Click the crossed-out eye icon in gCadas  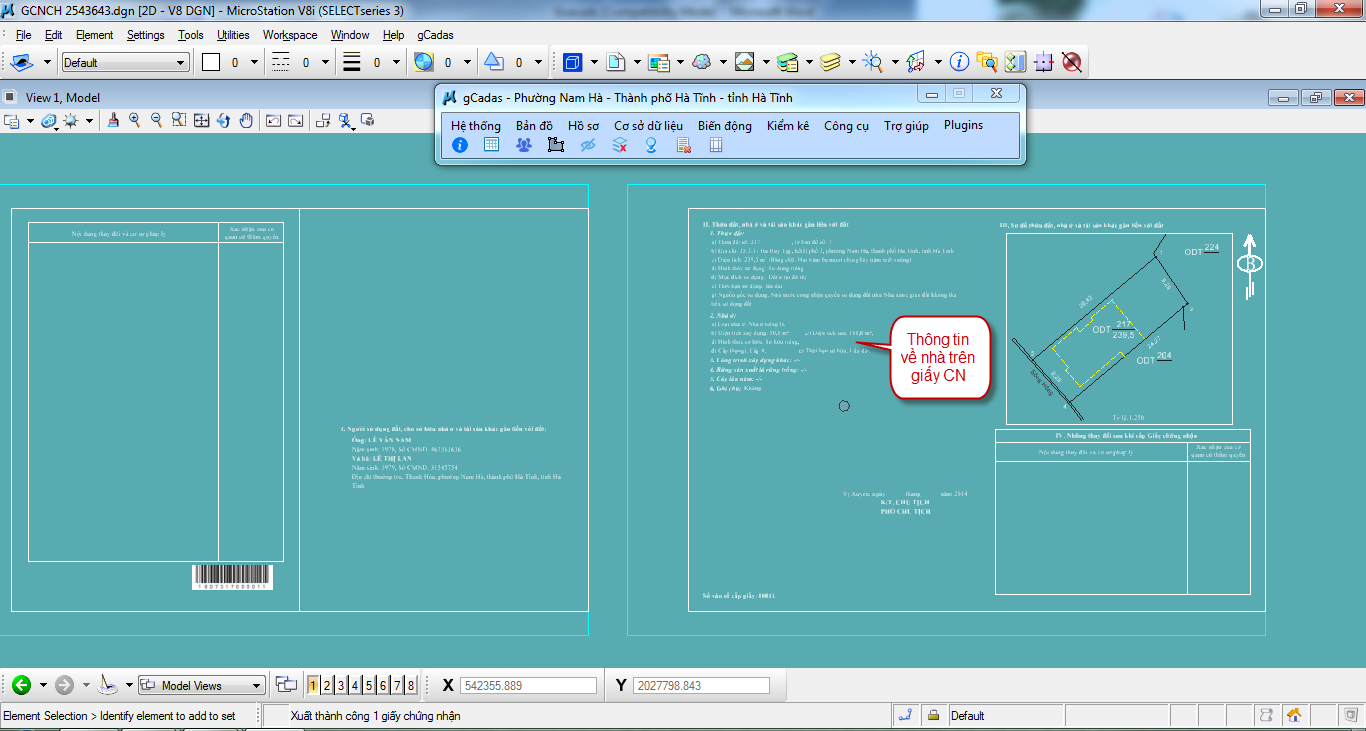587,145
